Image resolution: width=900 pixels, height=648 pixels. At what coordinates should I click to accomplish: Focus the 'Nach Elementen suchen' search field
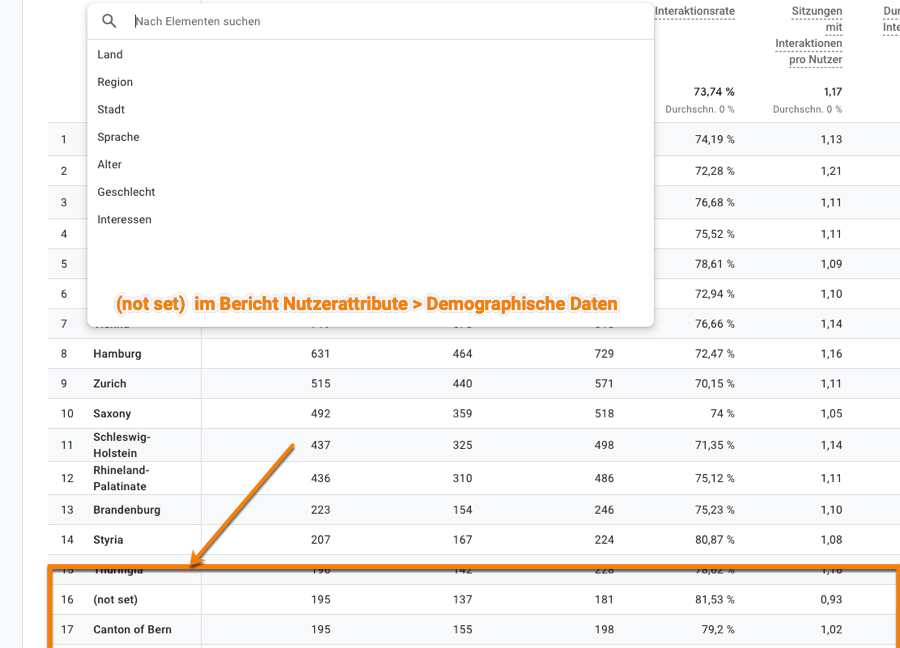tap(380, 21)
